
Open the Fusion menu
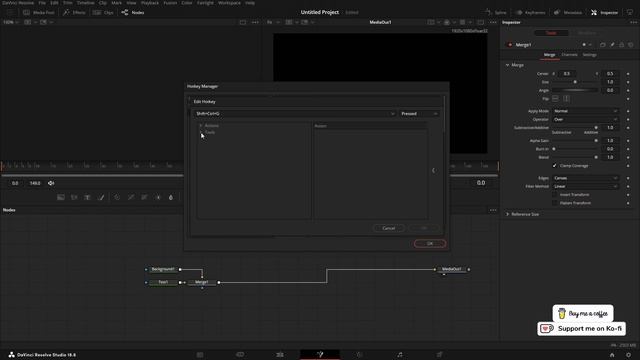[x=170, y=3]
